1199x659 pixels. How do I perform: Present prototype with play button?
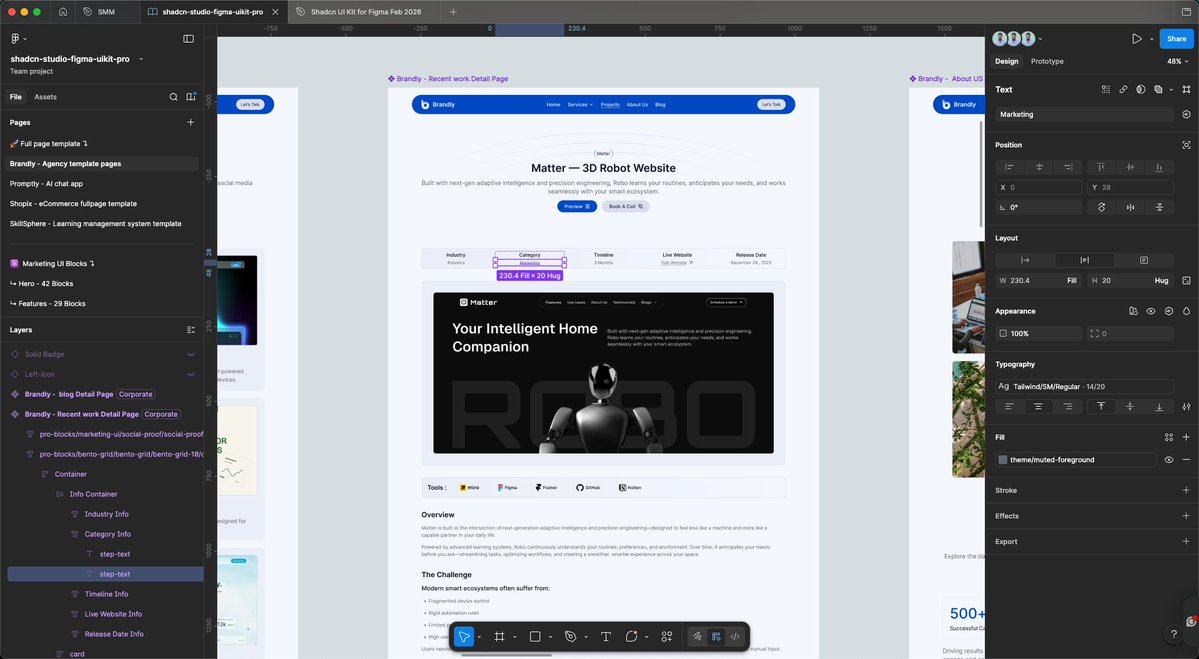[1137, 38]
